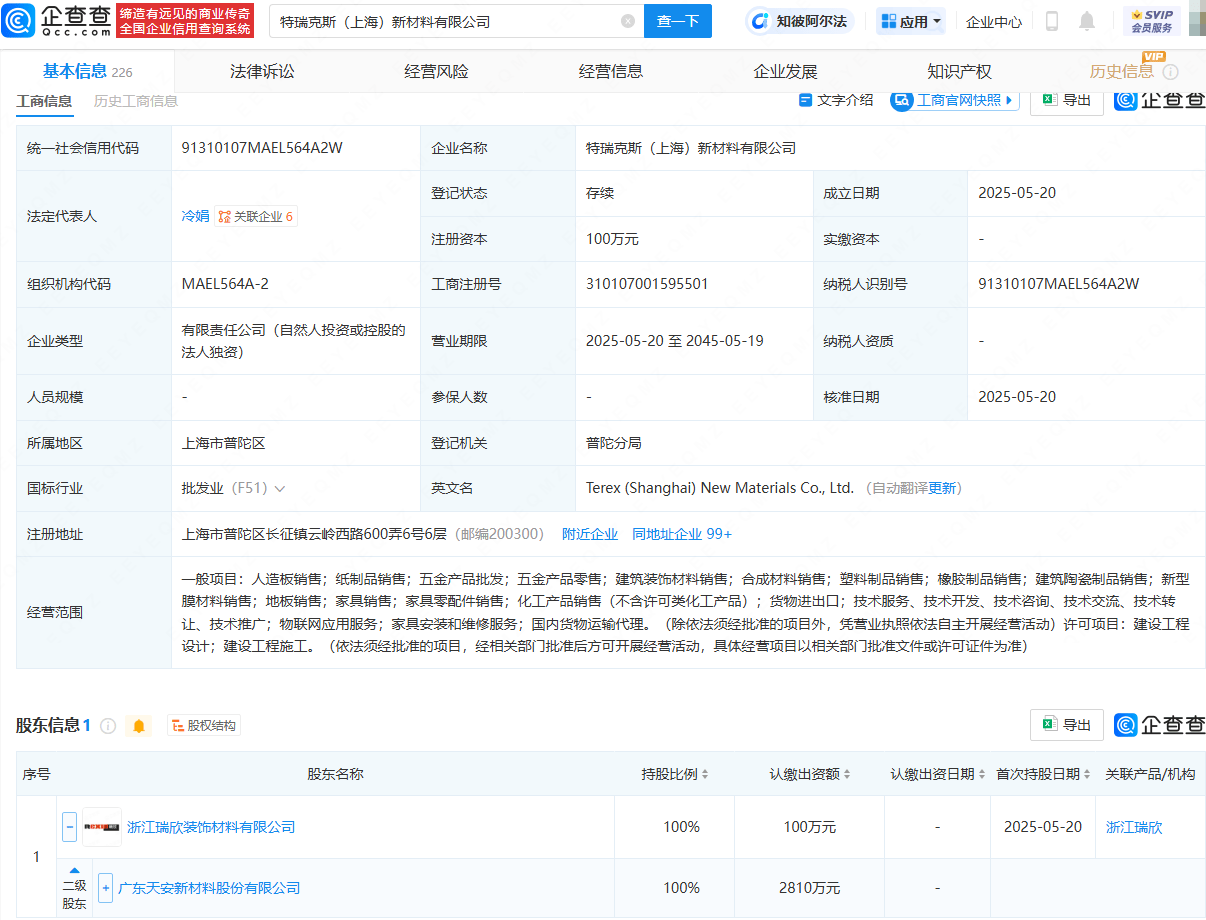
Task: Collapse the 二级股东 section arrow
Action: pyautogui.click(x=75, y=870)
